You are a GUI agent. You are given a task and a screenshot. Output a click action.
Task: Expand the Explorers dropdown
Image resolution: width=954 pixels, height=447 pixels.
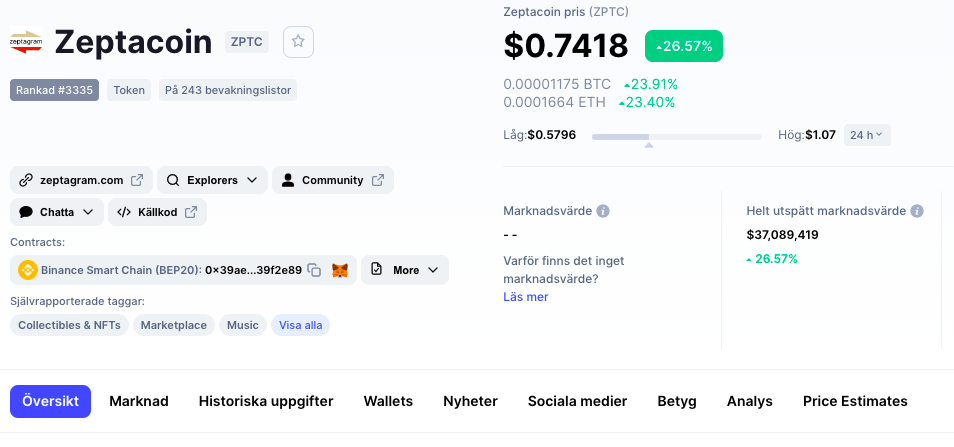pyautogui.click(x=212, y=180)
